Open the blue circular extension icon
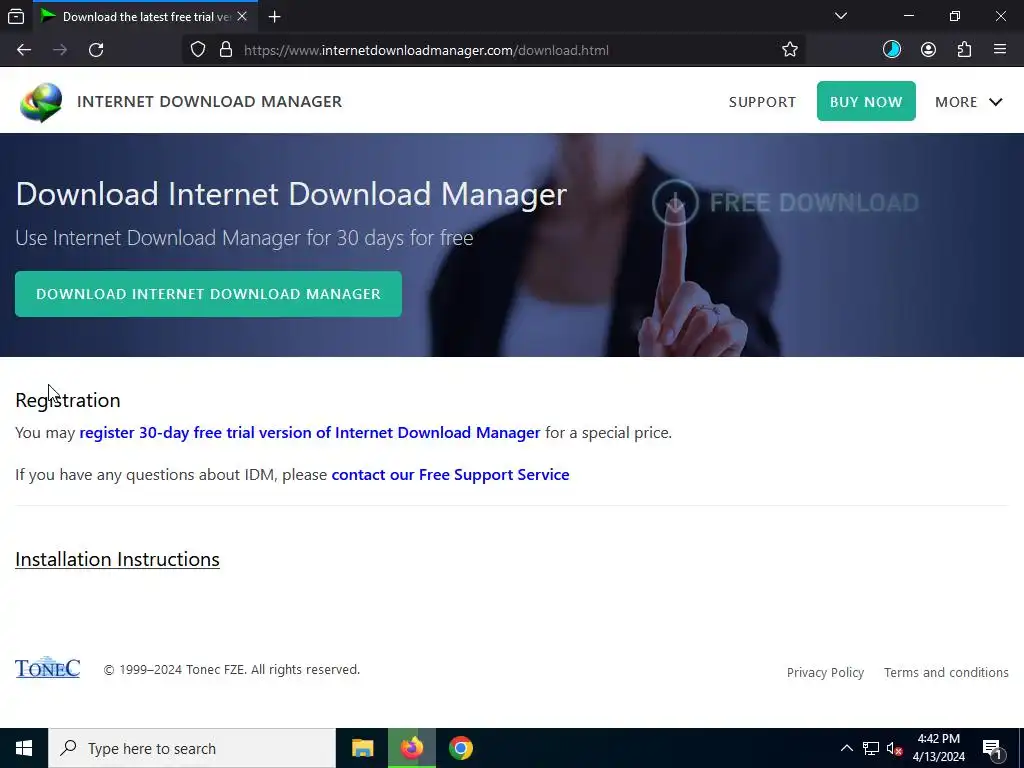Image resolution: width=1024 pixels, height=768 pixels. [x=891, y=50]
